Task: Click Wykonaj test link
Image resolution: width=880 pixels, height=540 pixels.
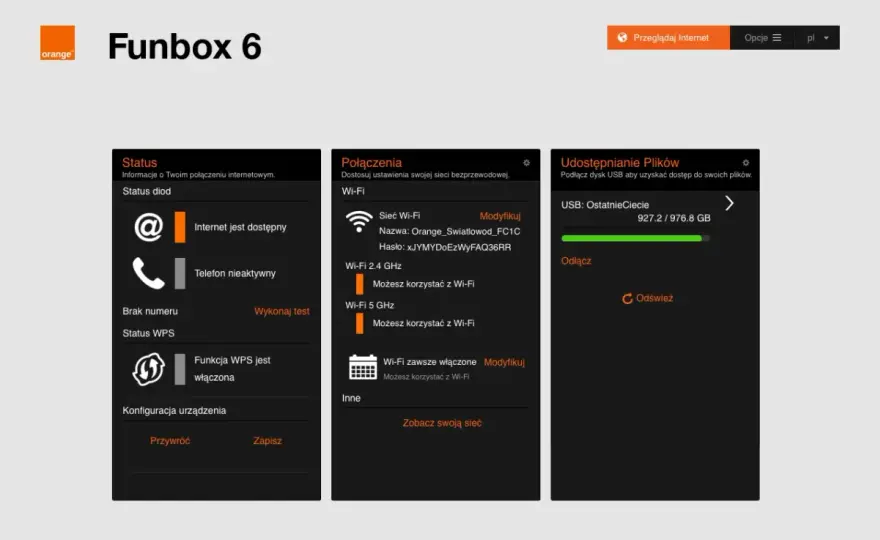Action: (x=282, y=311)
